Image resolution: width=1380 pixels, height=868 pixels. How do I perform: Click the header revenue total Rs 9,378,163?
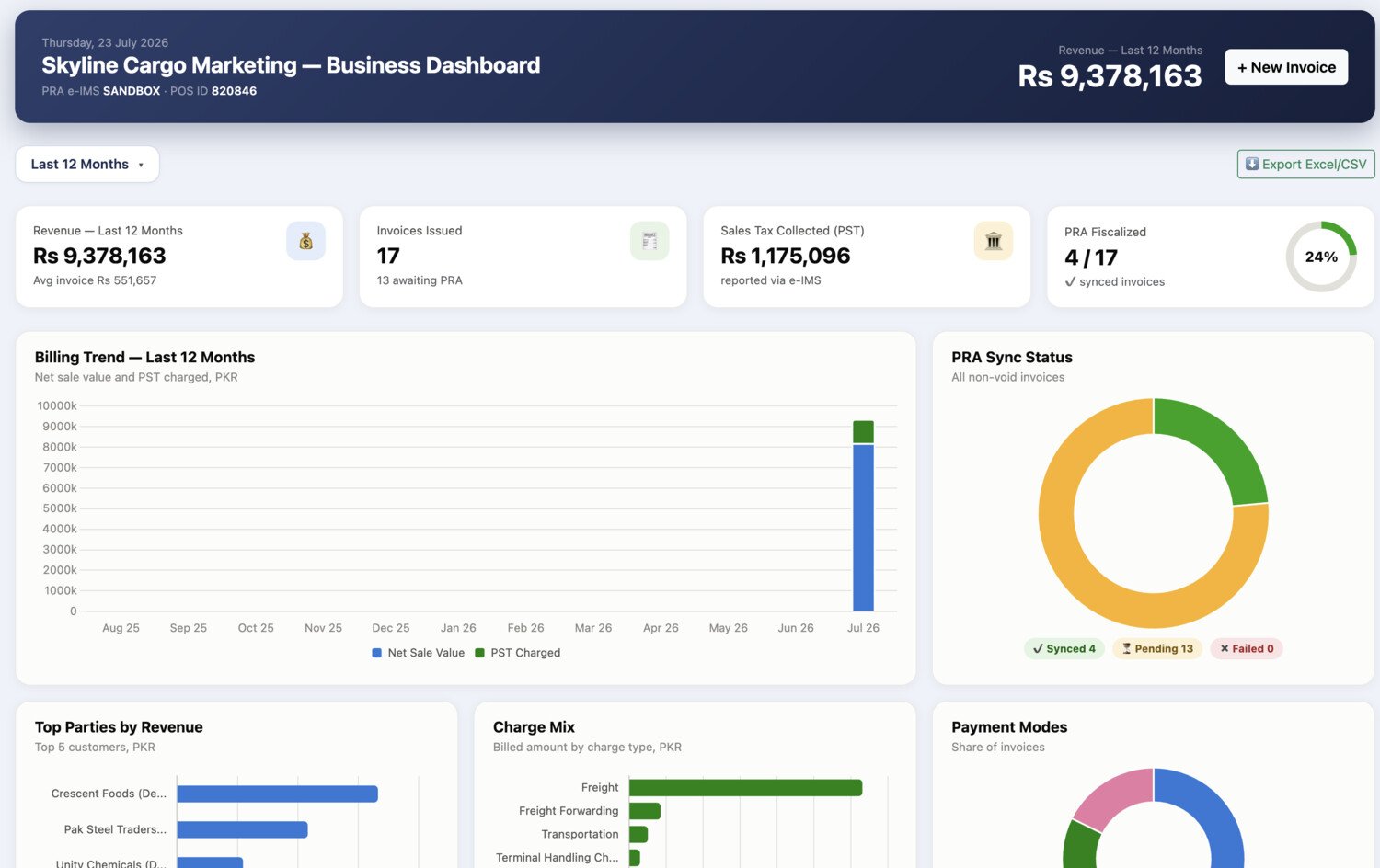coord(1110,76)
